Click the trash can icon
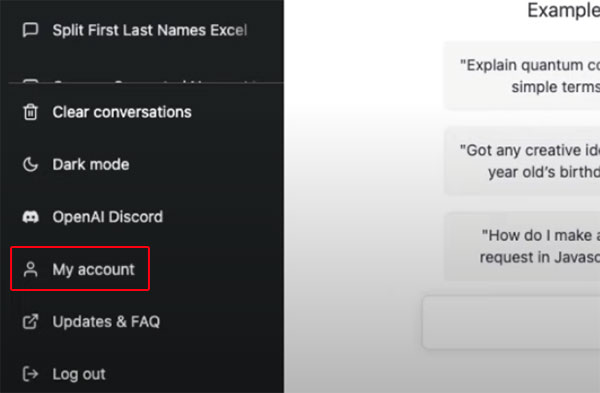Viewport: 600px width, 393px height. tap(30, 112)
